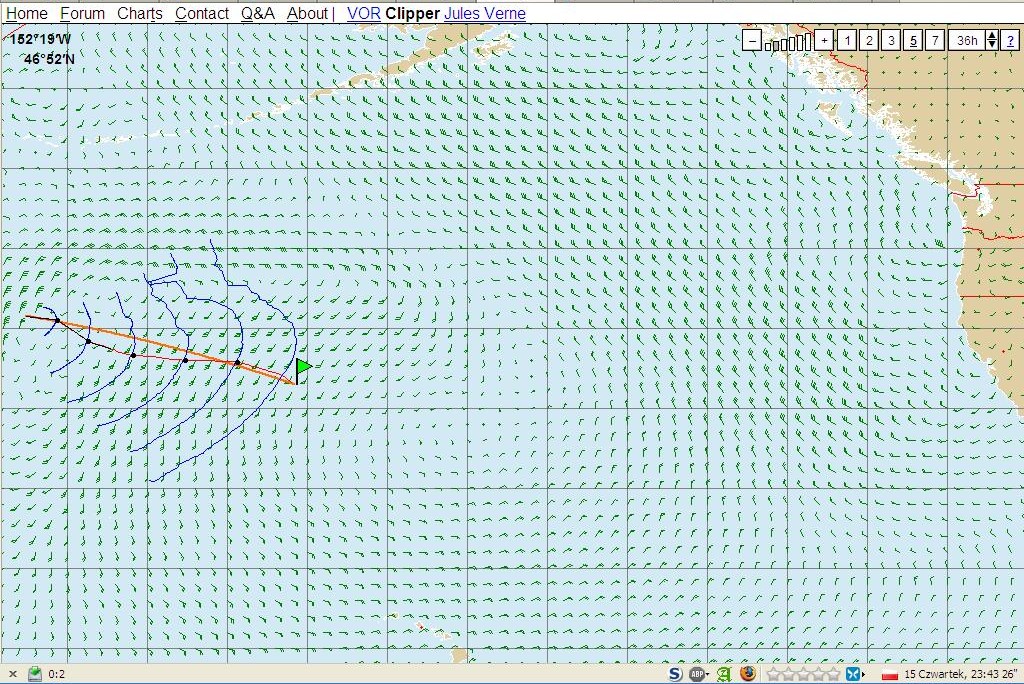This screenshot has width=1024, height=684.
Task: Open the Charts menu item
Action: [x=139, y=13]
